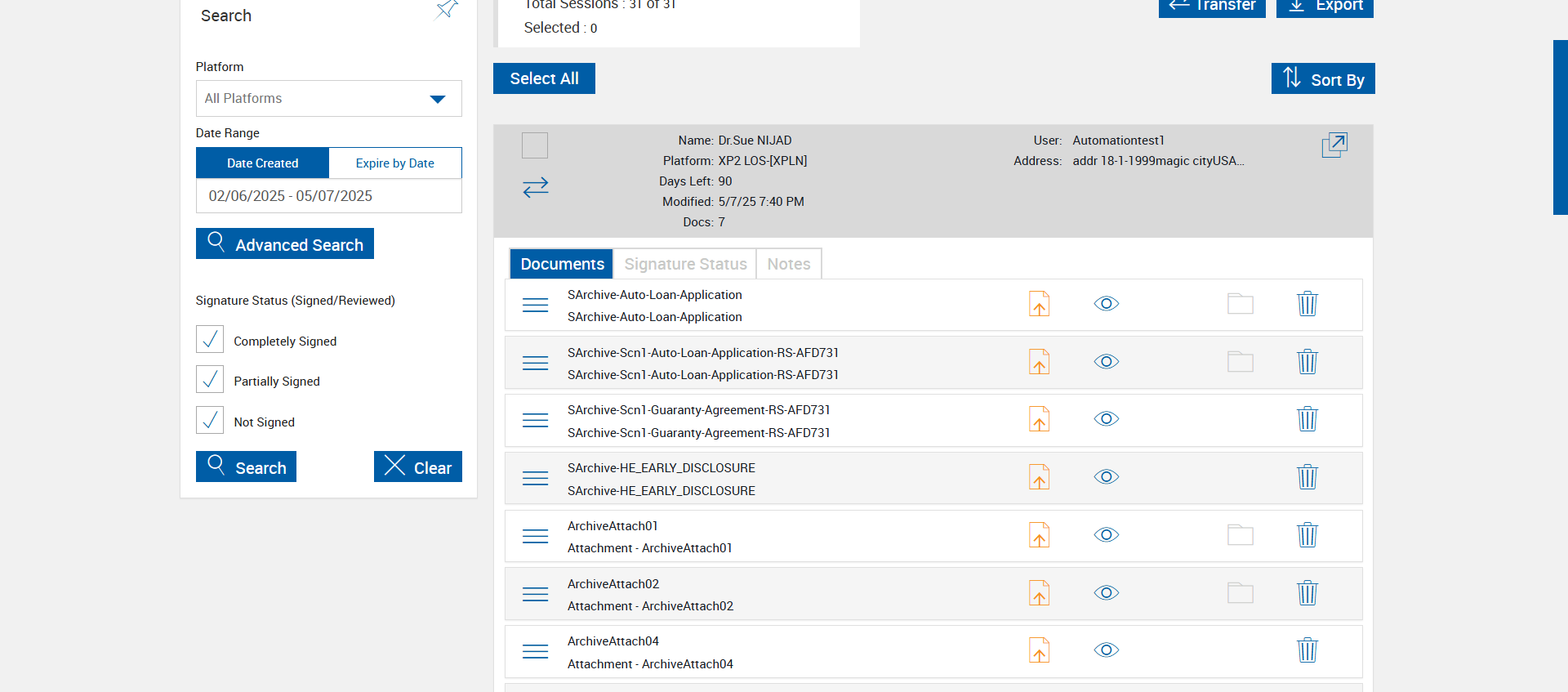Open folder icon for ArchiveAttach02

tap(1241, 593)
